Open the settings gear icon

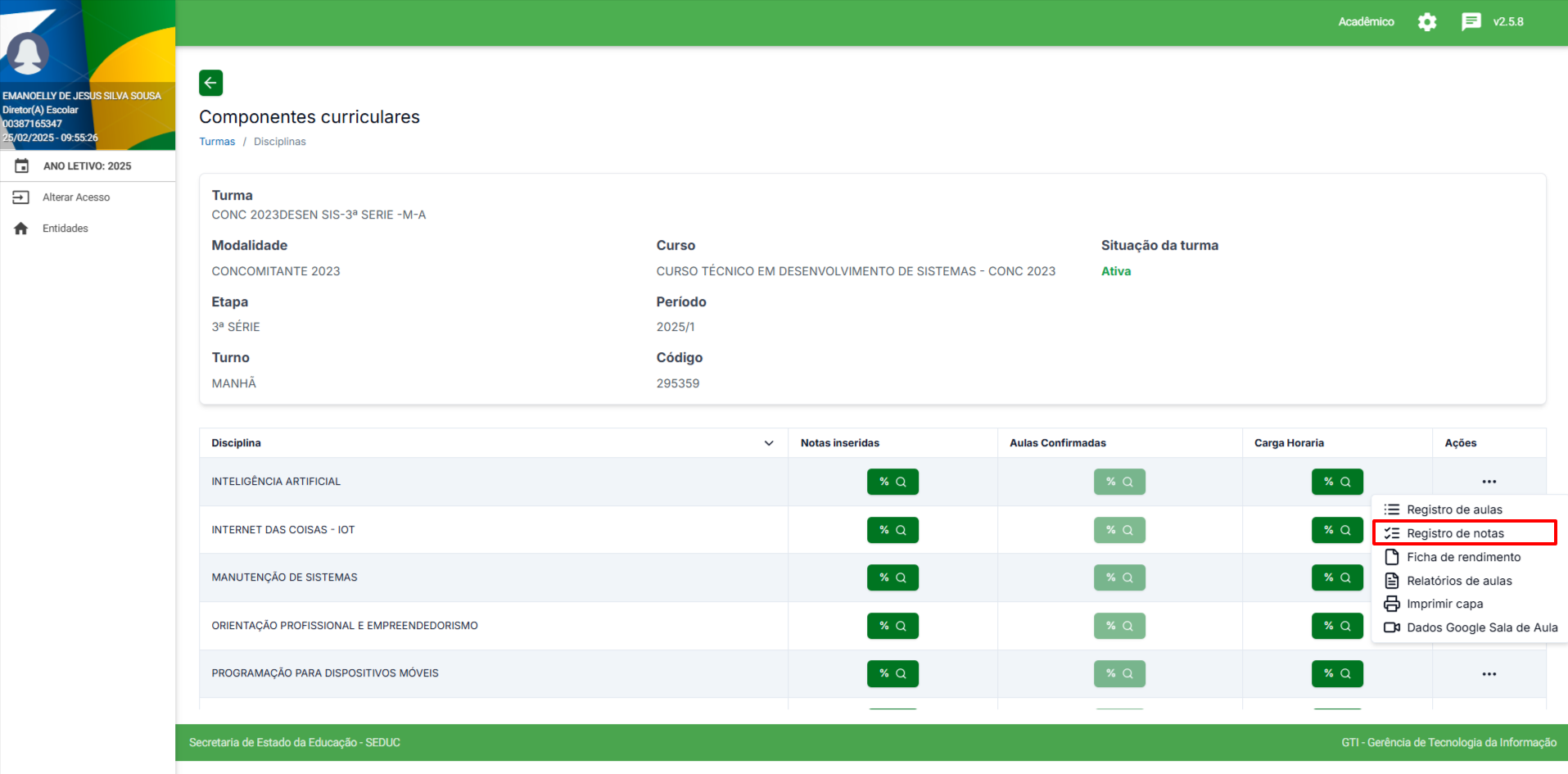point(1426,22)
